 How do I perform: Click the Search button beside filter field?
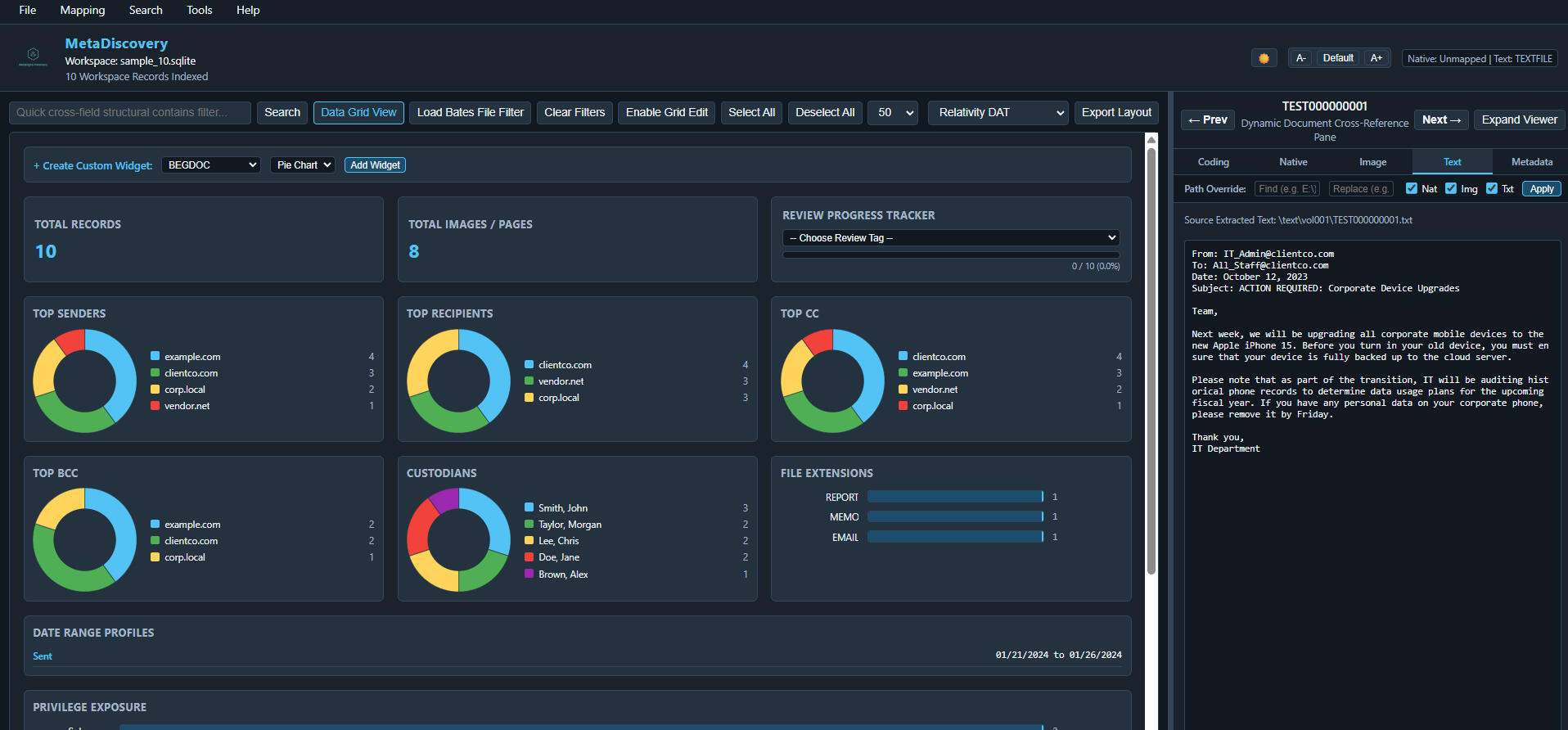[x=282, y=112]
